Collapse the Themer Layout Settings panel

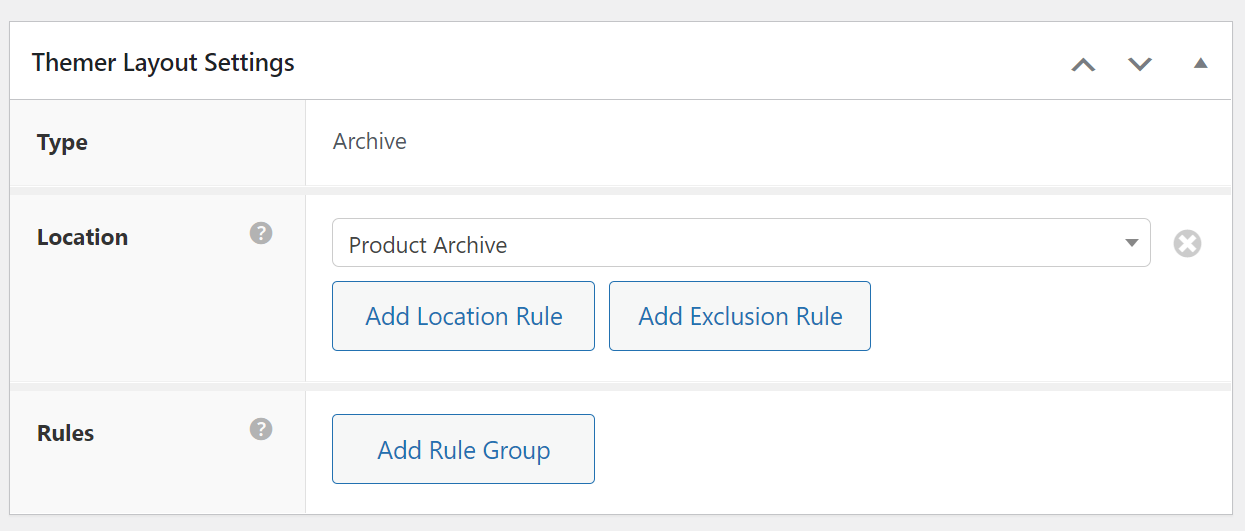click(x=1201, y=63)
